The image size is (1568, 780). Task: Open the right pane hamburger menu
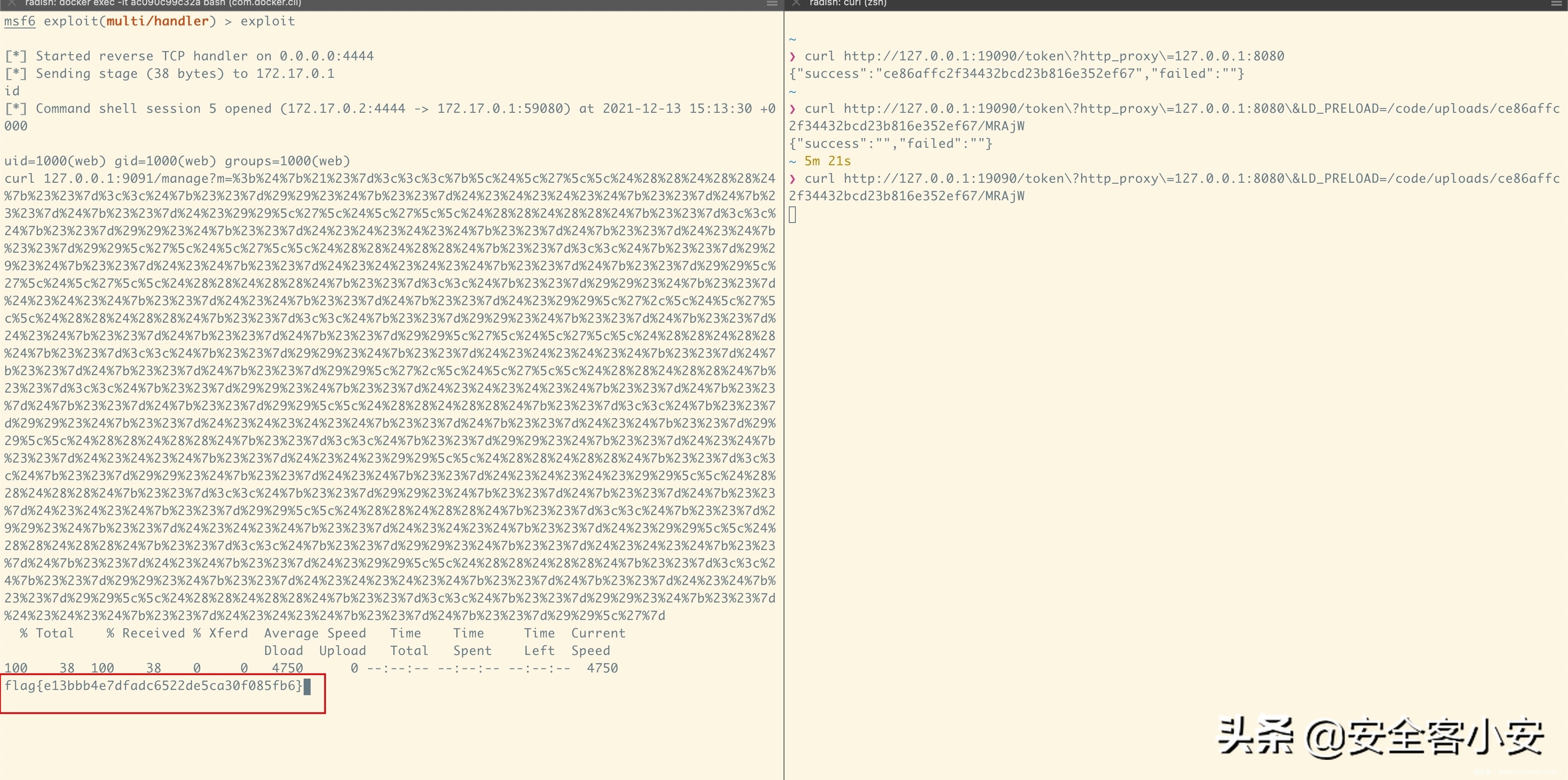(x=1556, y=3)
